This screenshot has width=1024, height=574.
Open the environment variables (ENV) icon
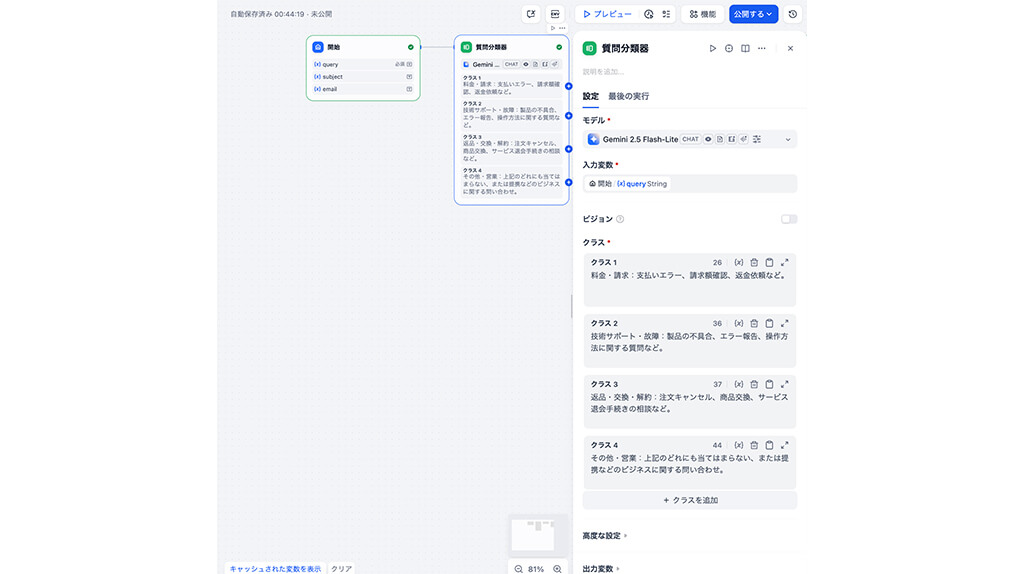pyautogui.click(x=554, y=14)
